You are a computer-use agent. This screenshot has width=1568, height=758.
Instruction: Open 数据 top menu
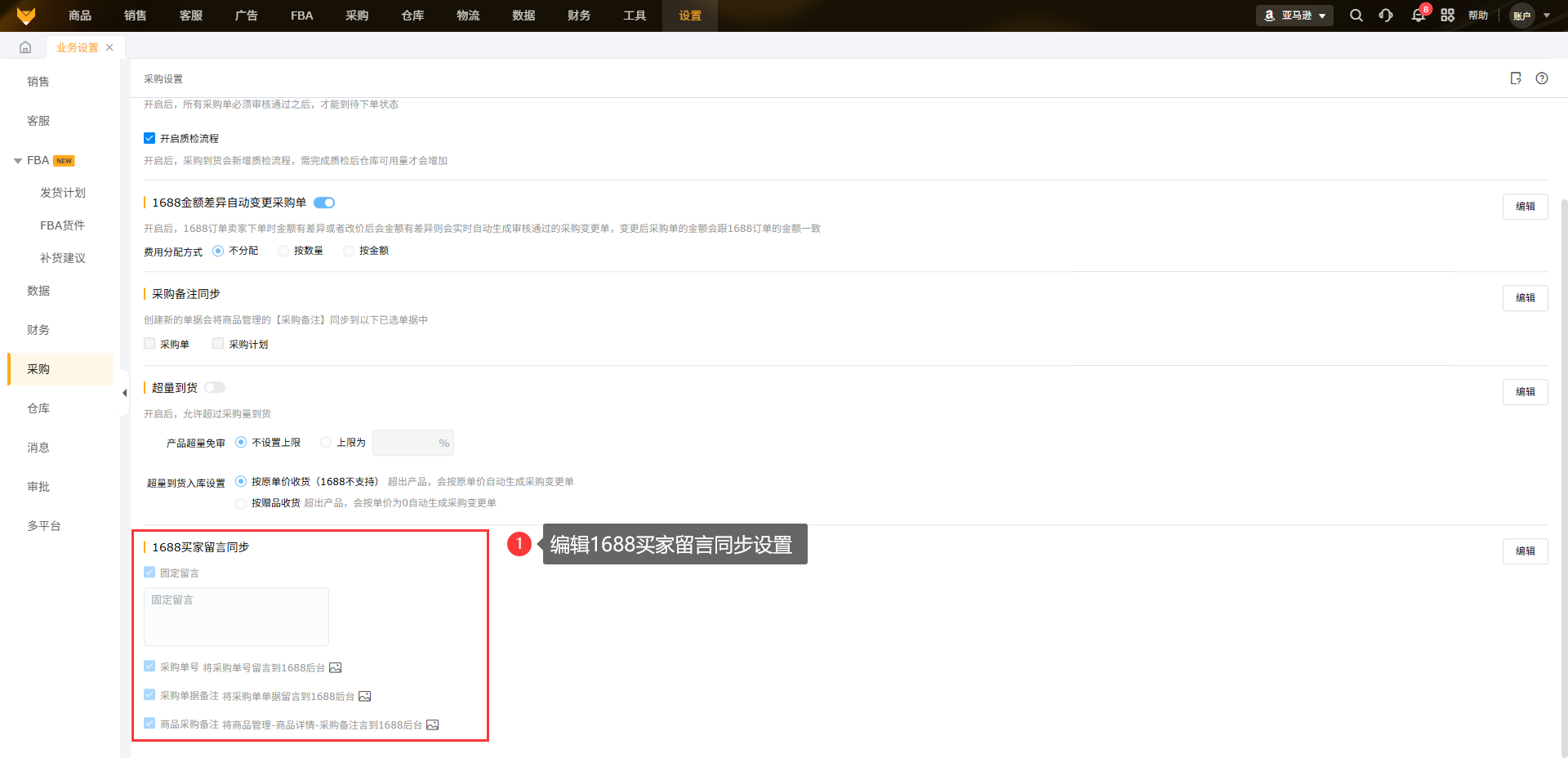tap(524, 16)
